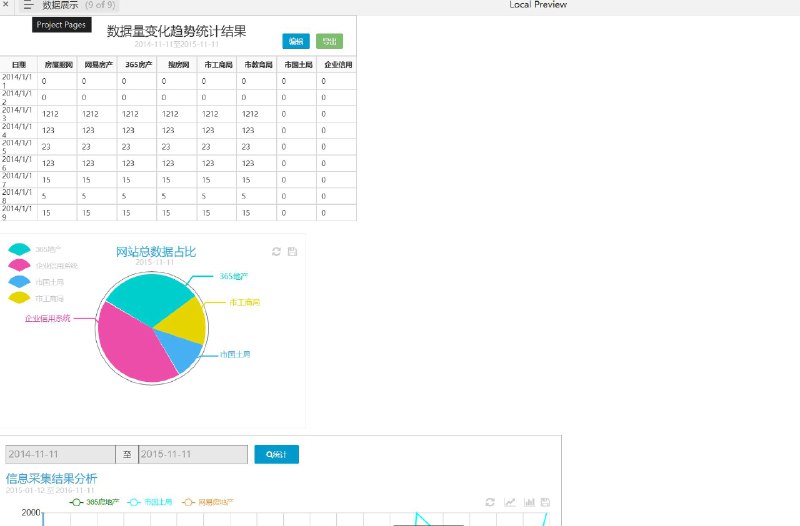This screenshot has height=526, width=800.
Task: Click the Local Preview title text
Action: pos(538,5)
